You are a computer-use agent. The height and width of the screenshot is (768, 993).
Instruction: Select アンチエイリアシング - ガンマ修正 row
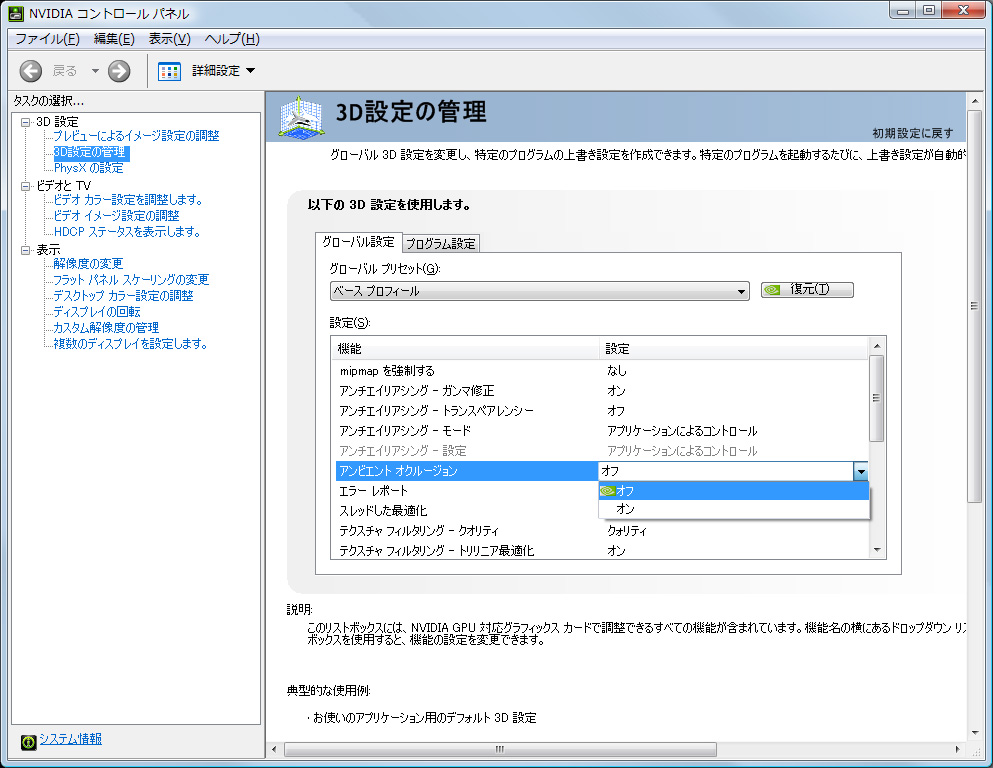[x=600, y=391]
